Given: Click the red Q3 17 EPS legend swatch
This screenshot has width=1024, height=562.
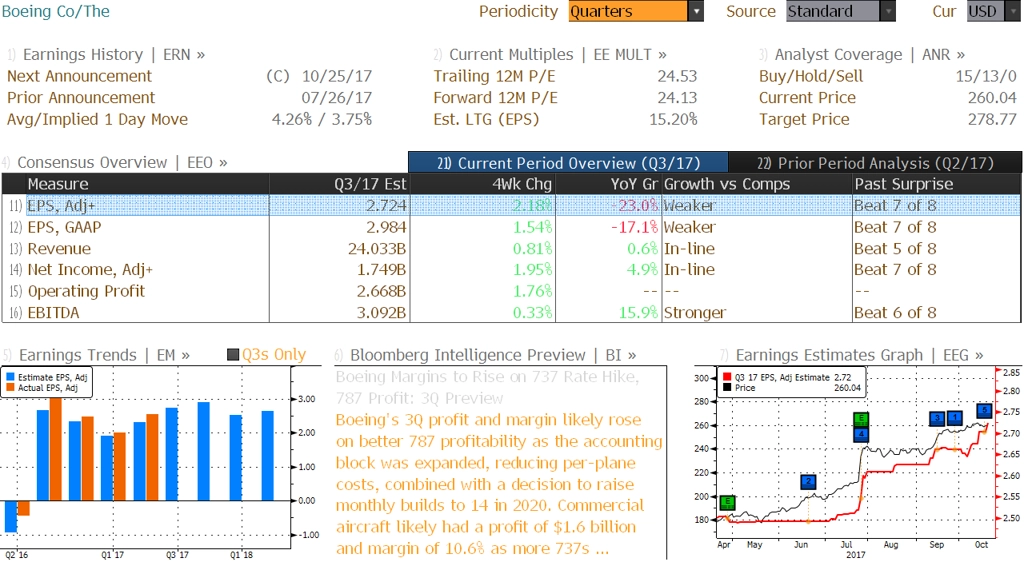Looking at the screenshot, I should tap(727, 377).
